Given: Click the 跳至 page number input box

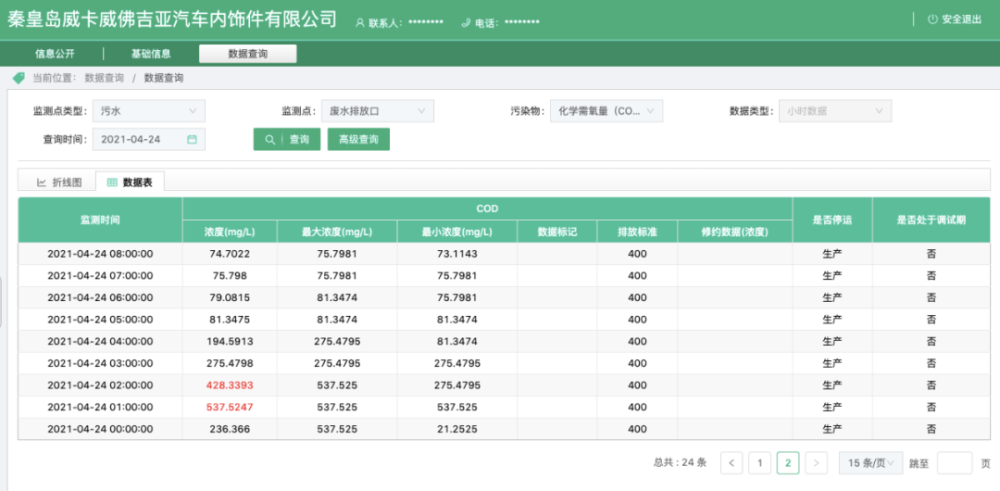Looking at the screenshot, I should tap(954, 462).
